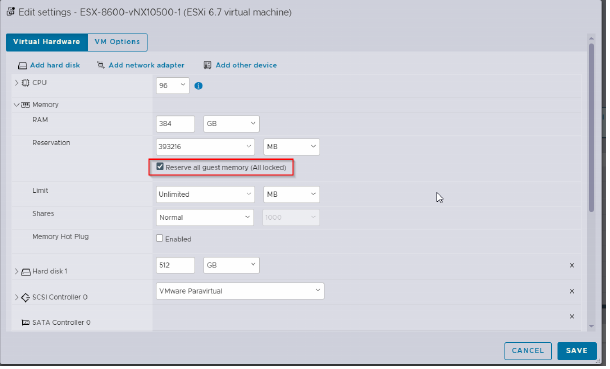The image size is (610, 369).
Task: Click the dialog vertical scrollbar thumb
Action: point(591,128)
